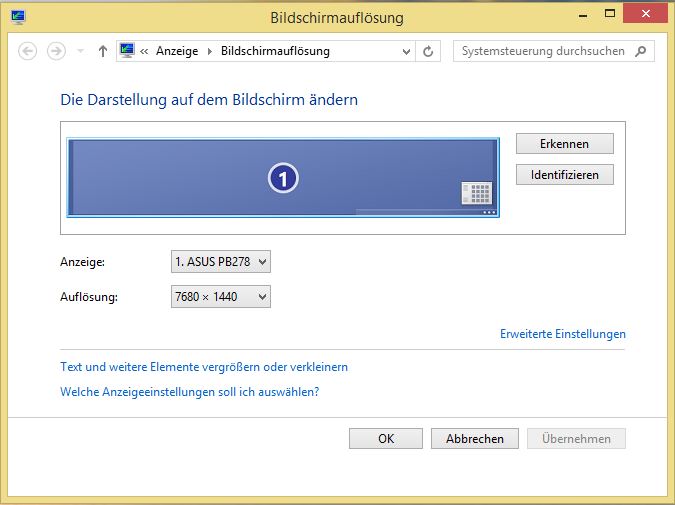Select the Bildschirmauflösung breadcrumb
675x505 pixels.
(275, 51)
